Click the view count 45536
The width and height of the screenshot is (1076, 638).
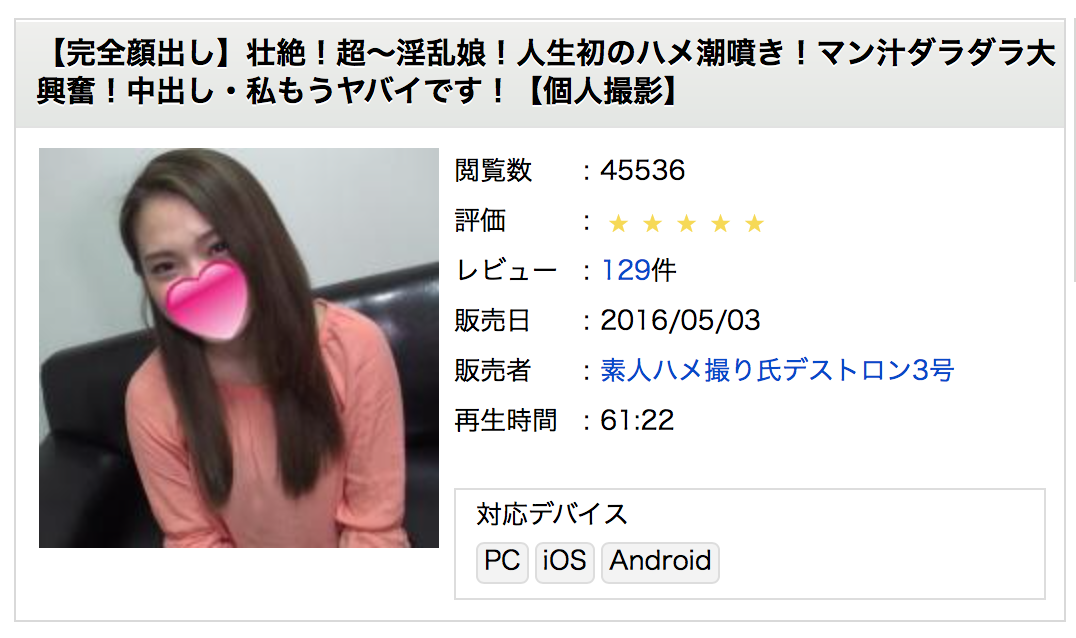(642, 170)
